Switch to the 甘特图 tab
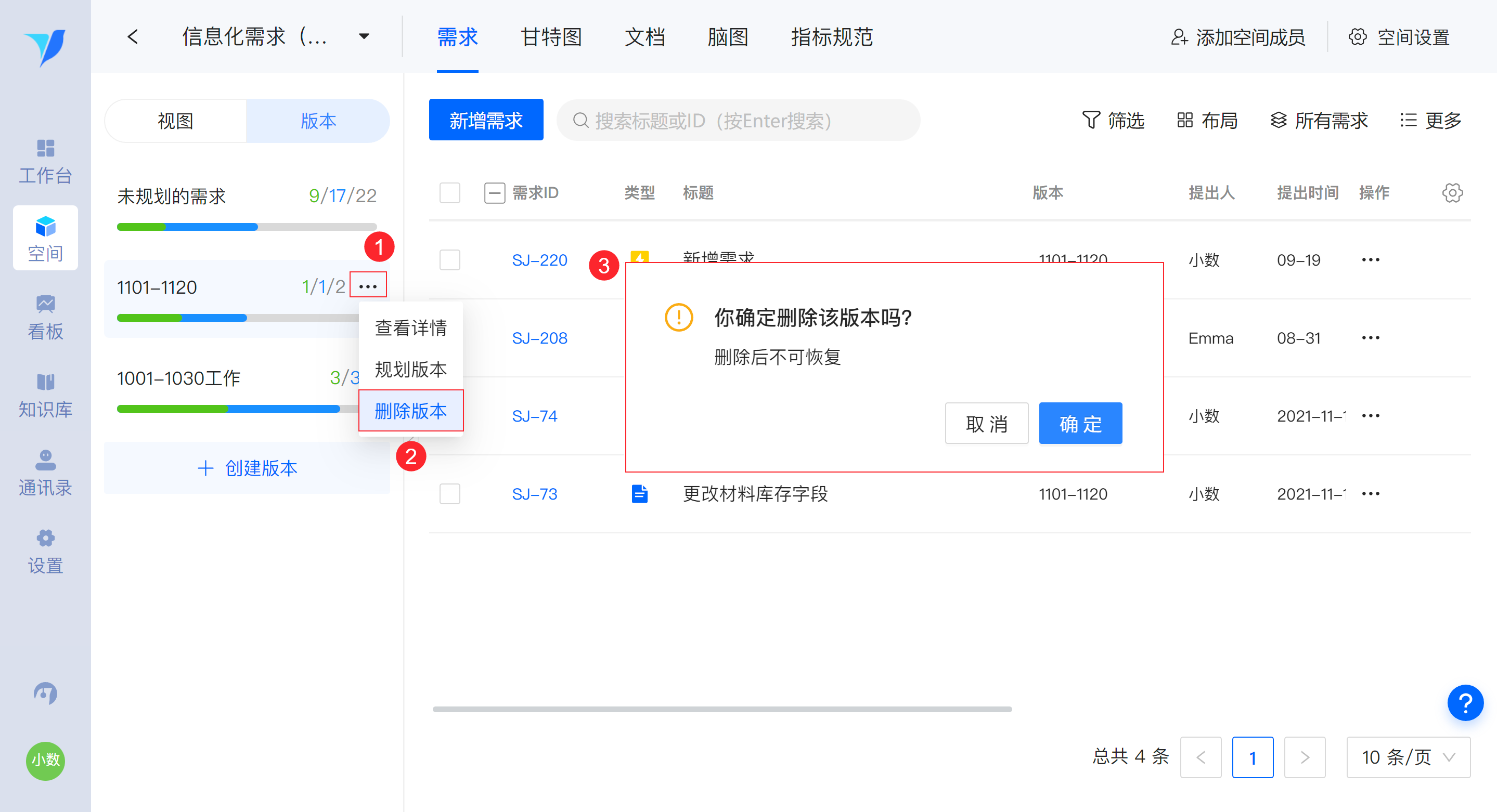 pyautogui.click(x=551, y=37)
